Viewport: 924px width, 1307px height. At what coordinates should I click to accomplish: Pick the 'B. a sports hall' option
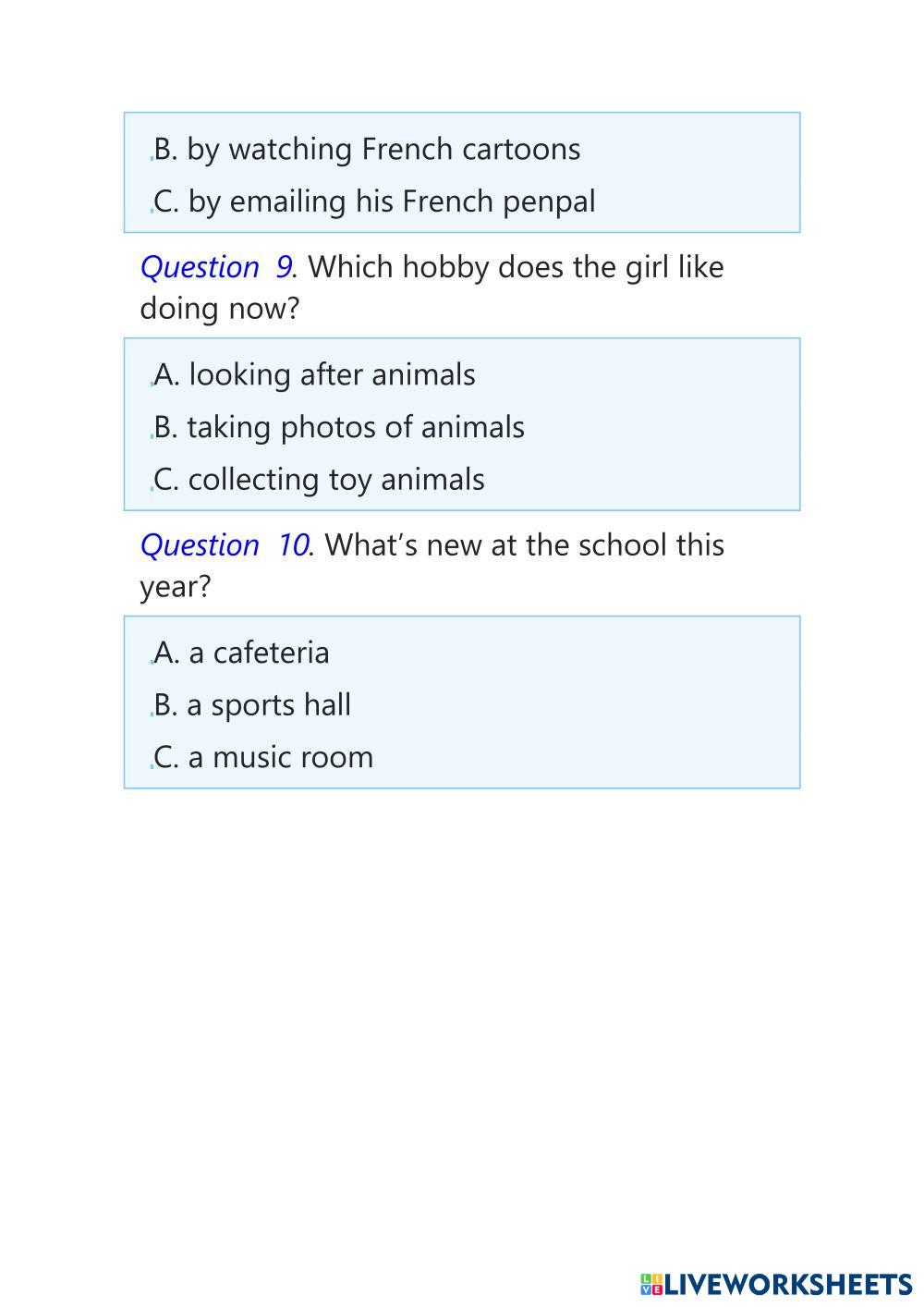coord(252,705)
